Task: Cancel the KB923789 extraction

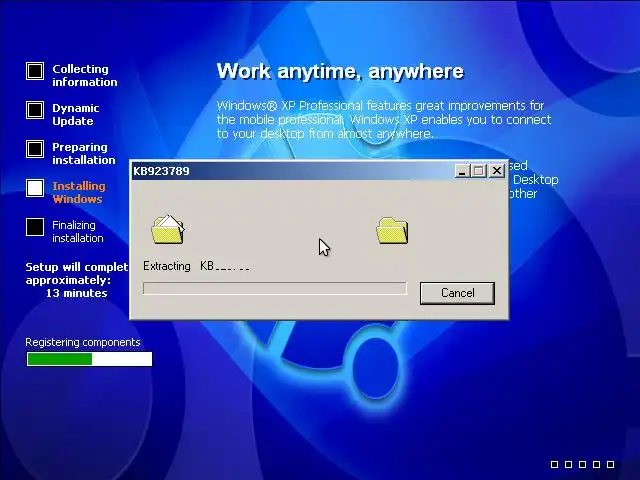Action: (x=457, y=293)
